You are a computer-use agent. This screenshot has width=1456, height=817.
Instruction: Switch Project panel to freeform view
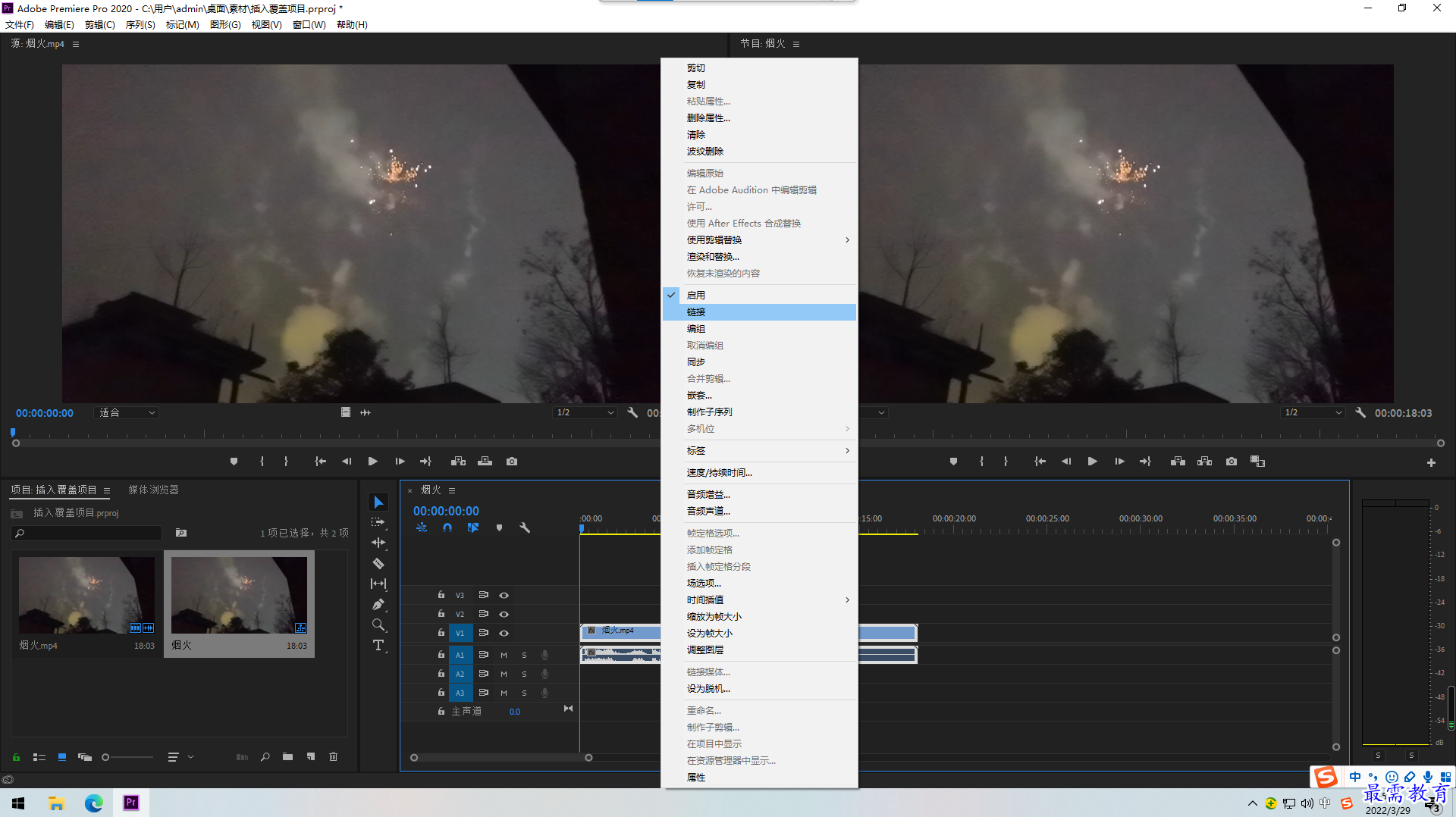pos(85,756)
